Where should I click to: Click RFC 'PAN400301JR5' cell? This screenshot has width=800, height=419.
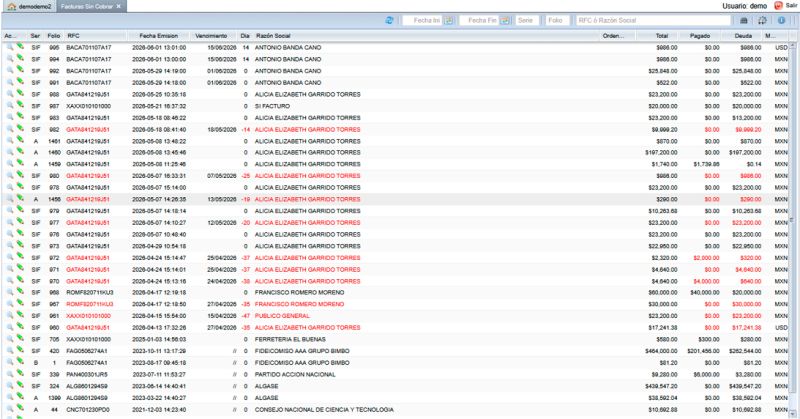pos(87,374)
